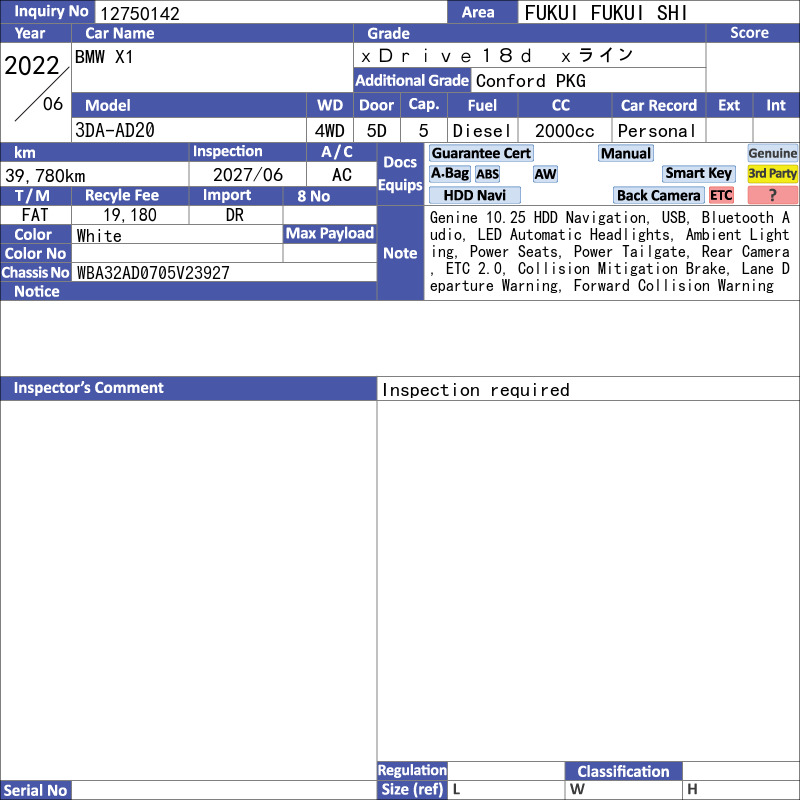Select the AW equipment tag
Viewport: 800px width, 800px height.
tap(545, 174)
